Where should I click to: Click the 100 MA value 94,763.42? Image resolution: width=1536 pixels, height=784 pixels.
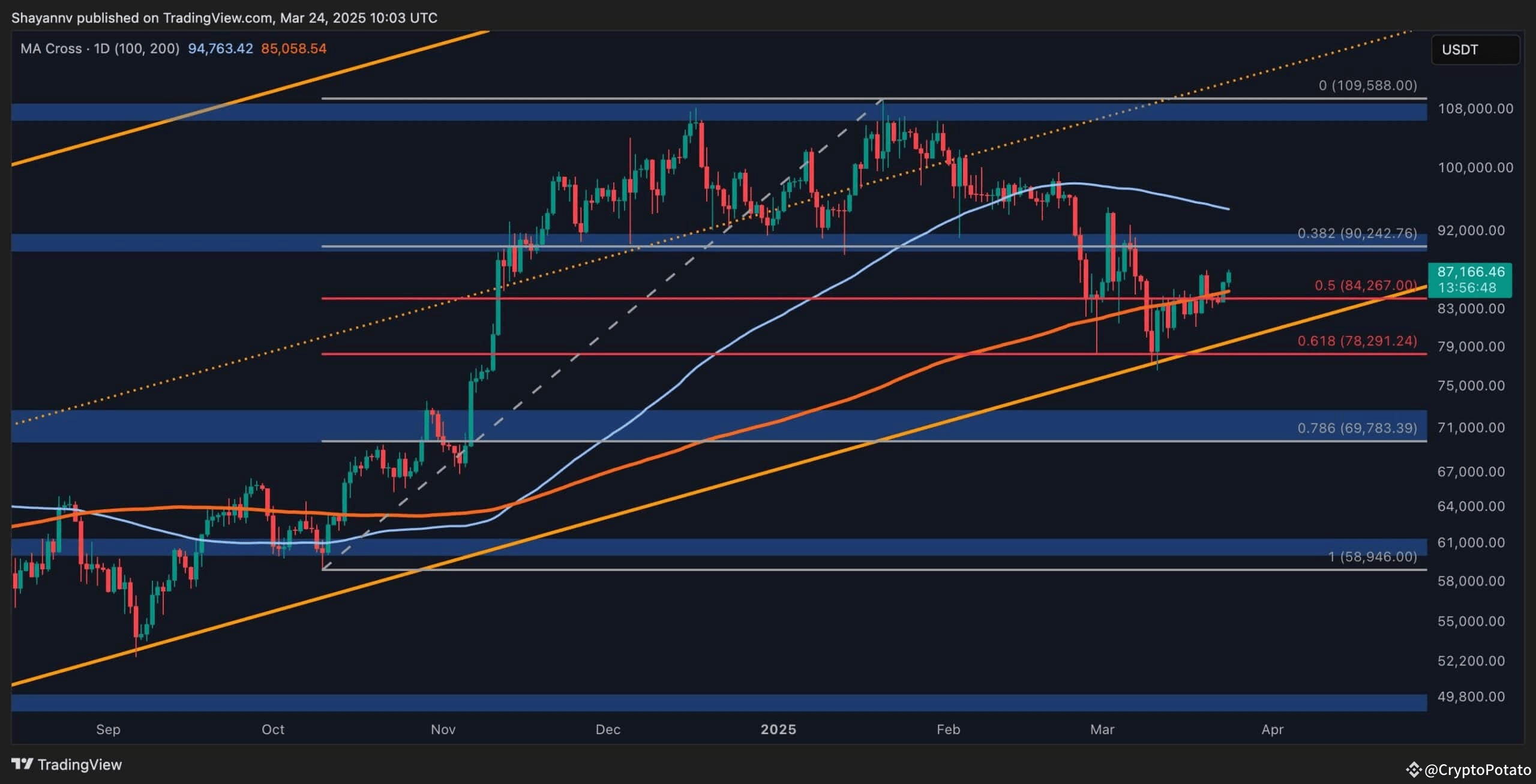(220, 49)
